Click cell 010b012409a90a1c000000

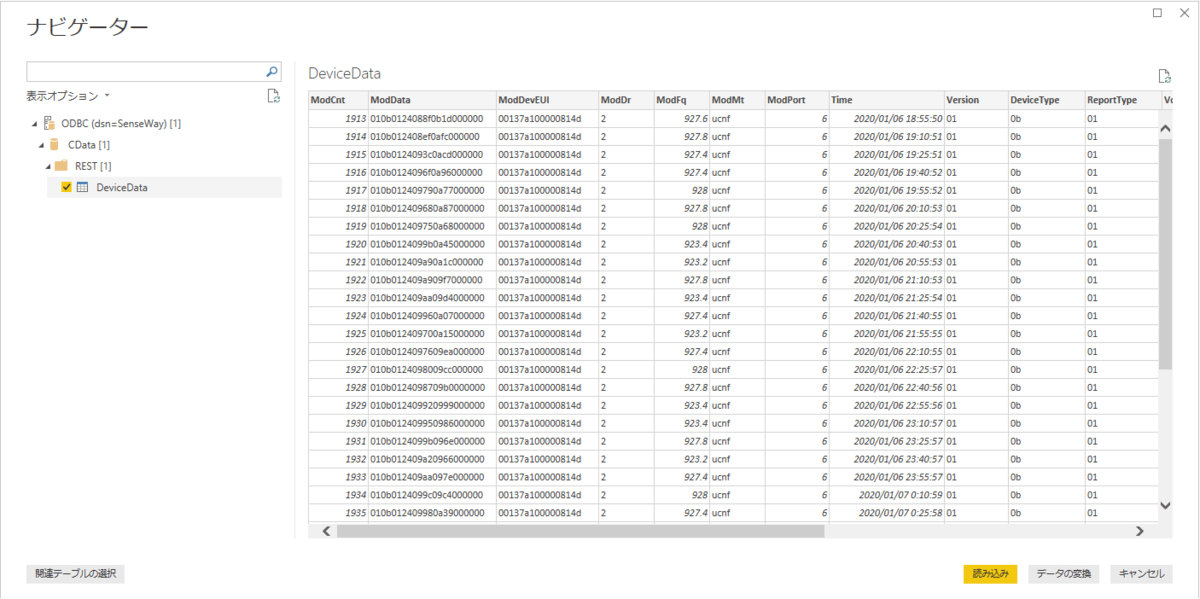click(x=432, y=262)
